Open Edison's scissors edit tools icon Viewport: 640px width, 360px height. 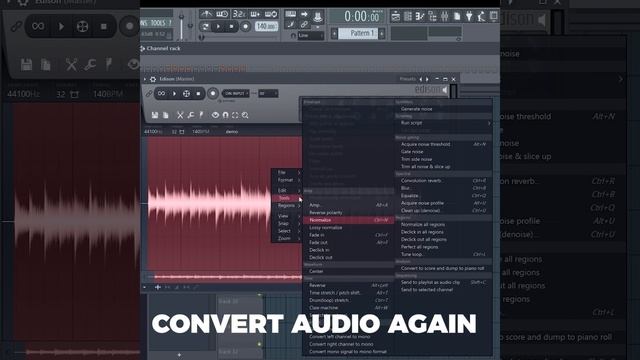point(180,116)
